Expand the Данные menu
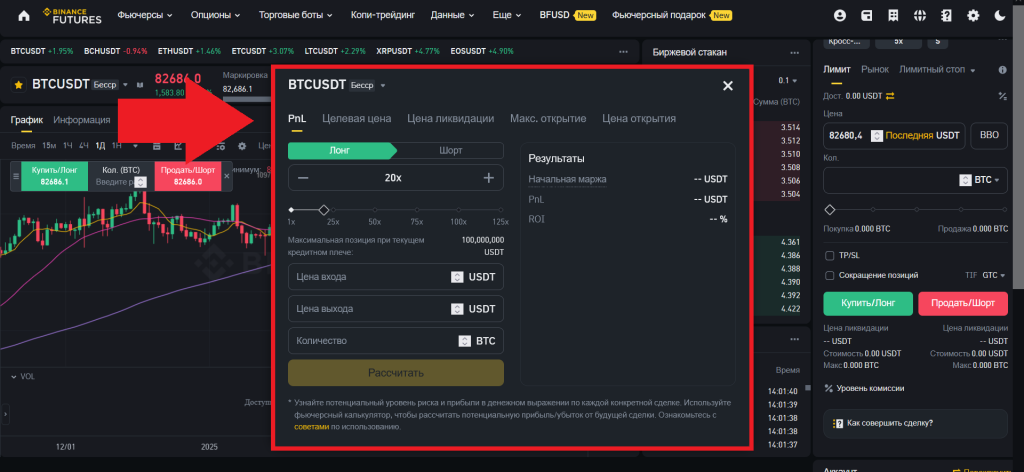The height and width of the screenshot is (472, 1024). coord(452,15)
